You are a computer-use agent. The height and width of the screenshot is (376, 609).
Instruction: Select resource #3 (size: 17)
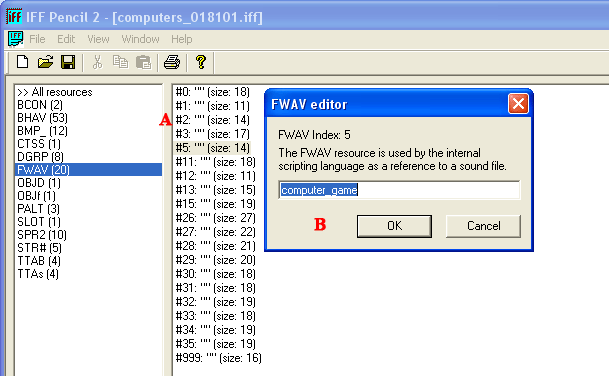[212, 134]
